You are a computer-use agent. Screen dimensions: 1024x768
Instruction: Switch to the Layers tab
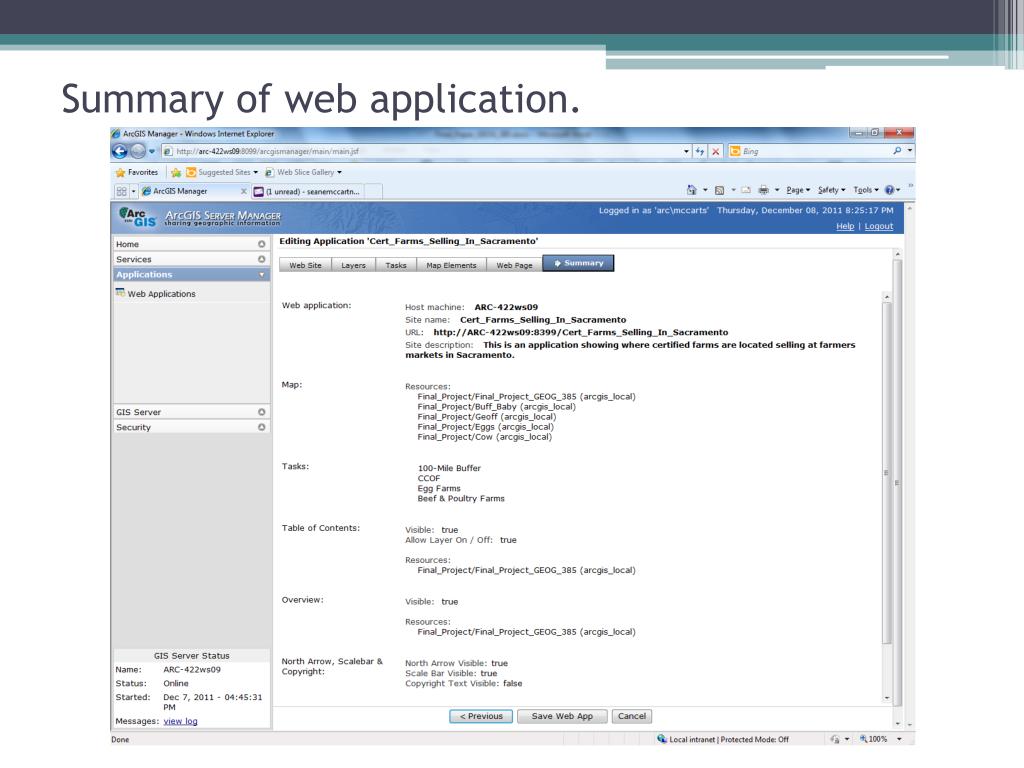click(353, 265)
